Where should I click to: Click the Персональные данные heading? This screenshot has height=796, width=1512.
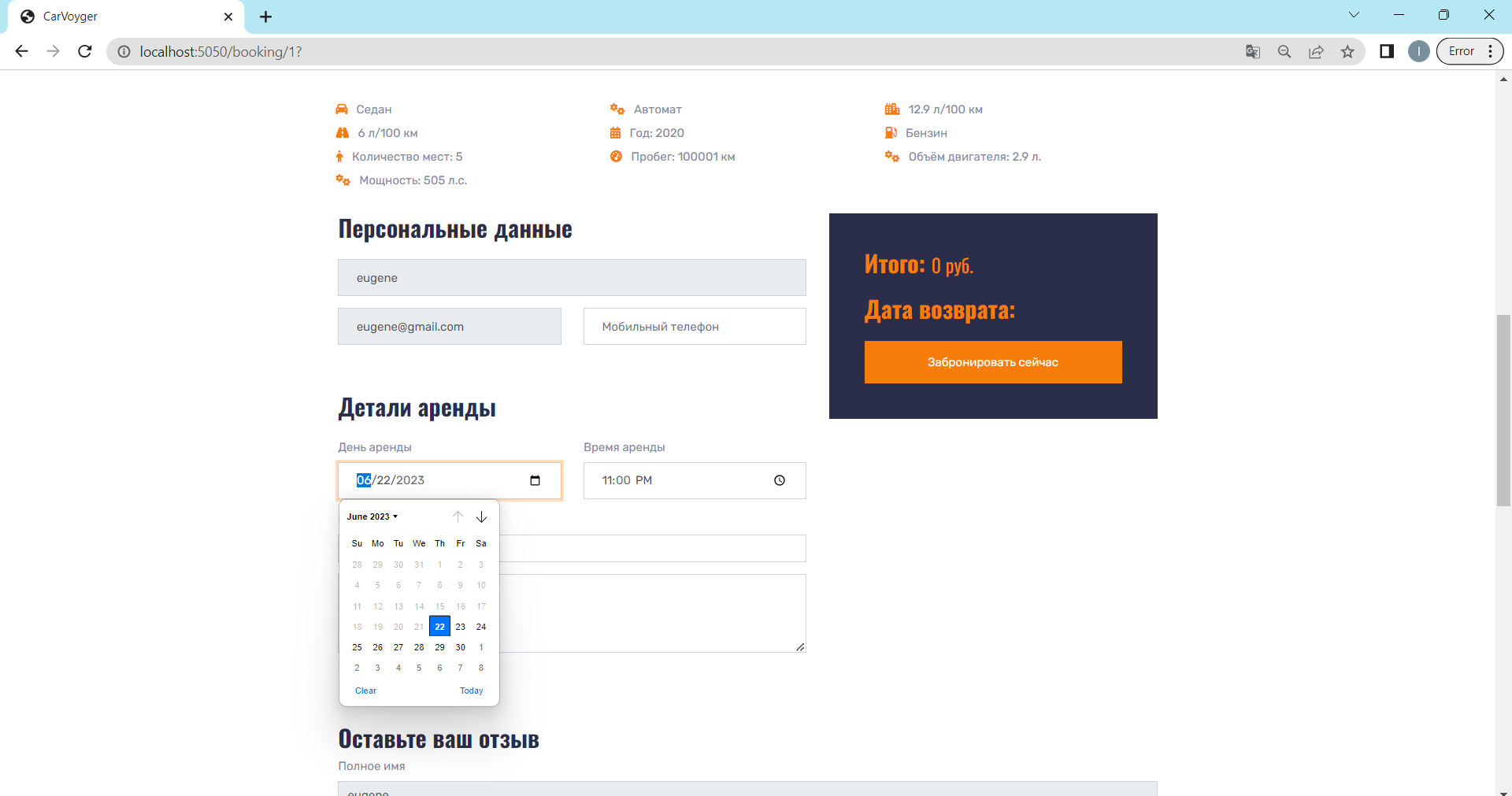(455, 229)
